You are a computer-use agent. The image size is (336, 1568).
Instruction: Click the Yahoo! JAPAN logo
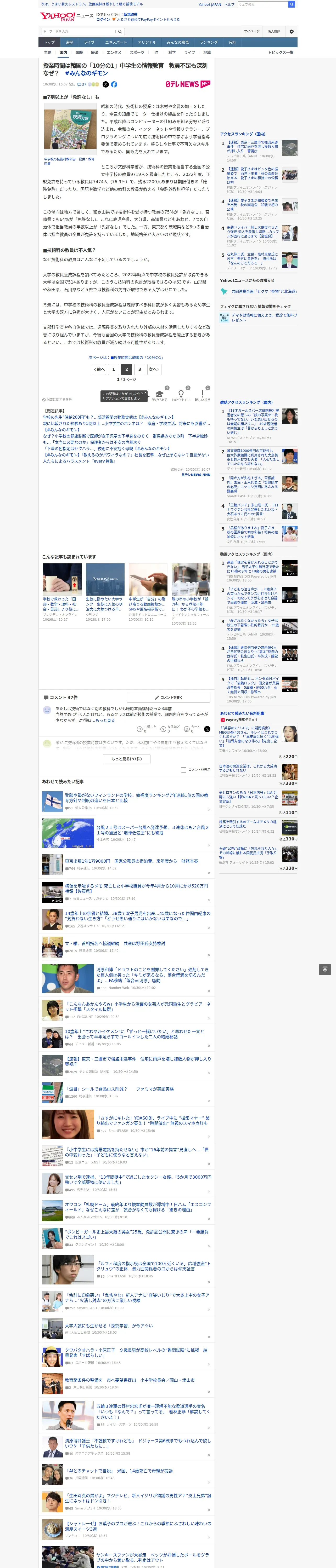pos(58,16)
